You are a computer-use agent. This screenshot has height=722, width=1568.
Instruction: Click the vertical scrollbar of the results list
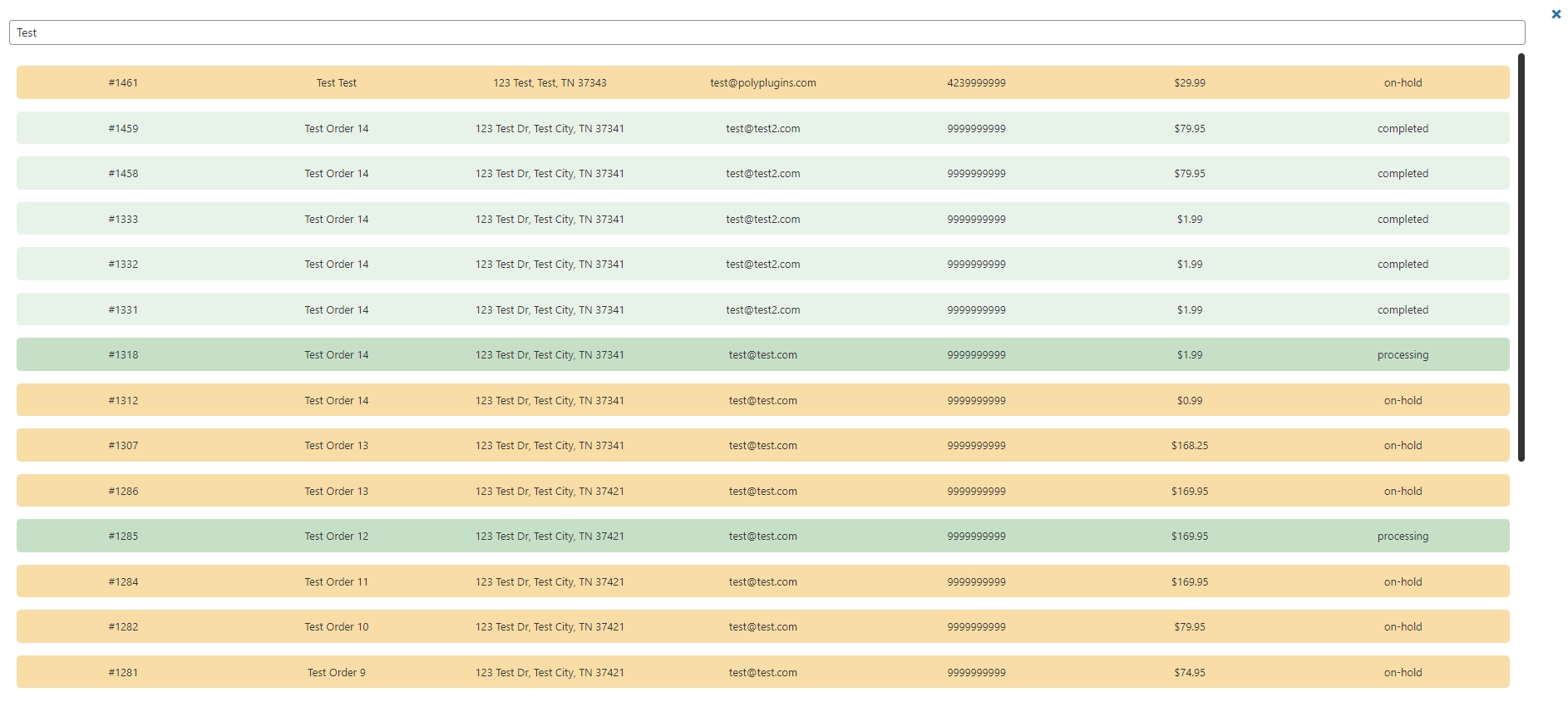(x=1521, y=257)
